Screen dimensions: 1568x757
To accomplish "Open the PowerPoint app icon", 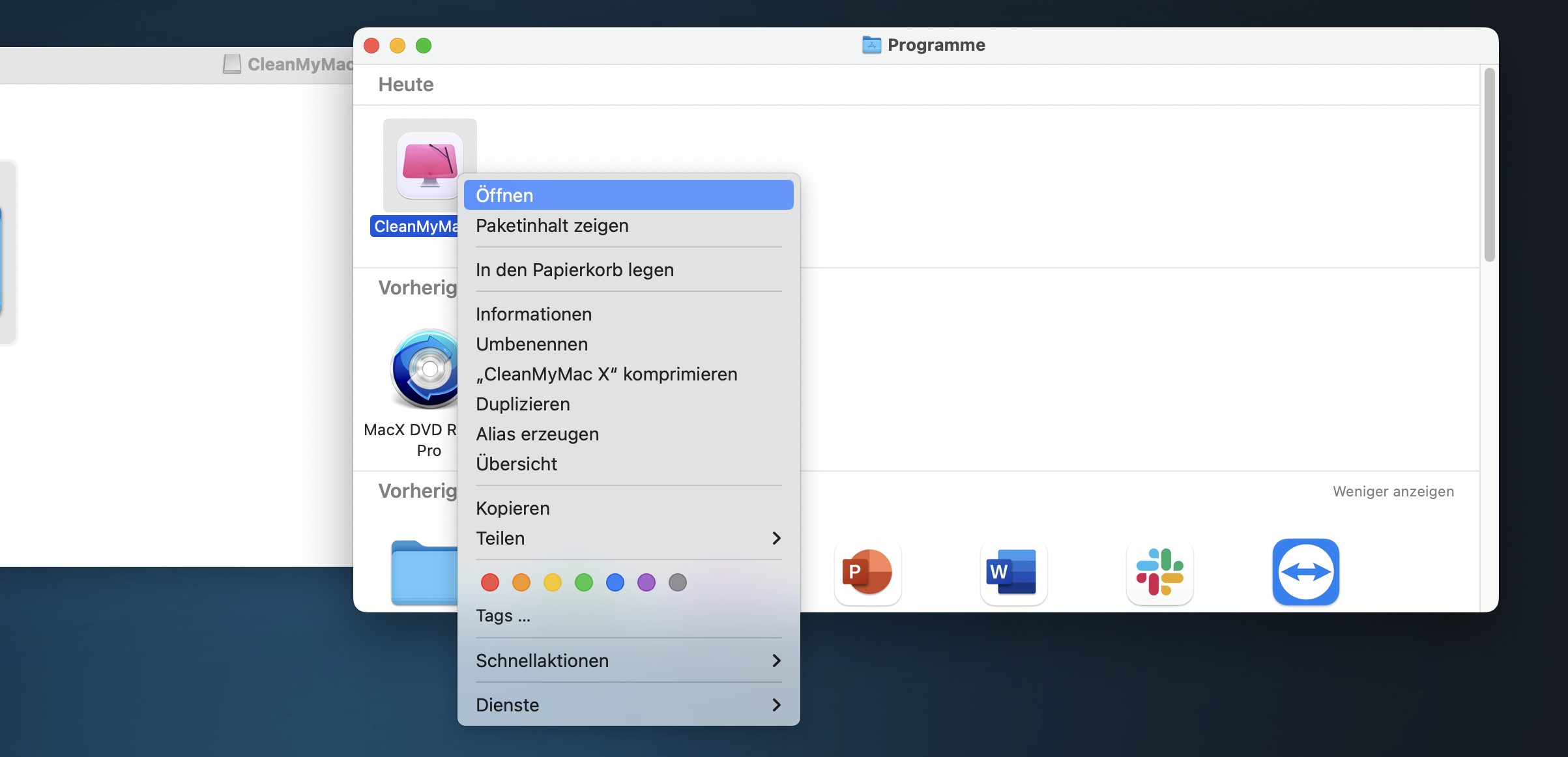I will tap(867, 572).
